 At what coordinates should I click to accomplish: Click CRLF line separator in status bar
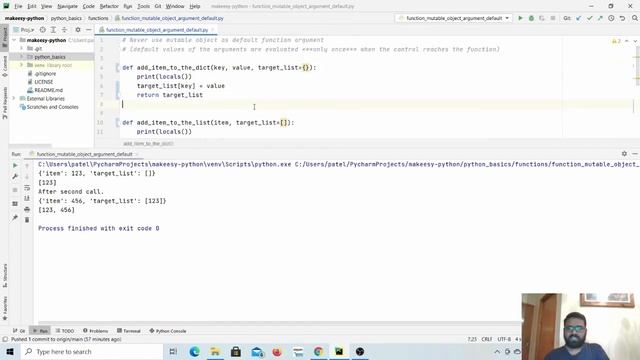coord(487,339)
